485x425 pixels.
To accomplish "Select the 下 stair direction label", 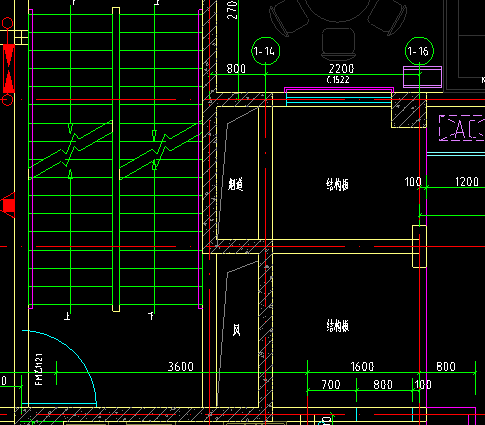I will 151,316.
